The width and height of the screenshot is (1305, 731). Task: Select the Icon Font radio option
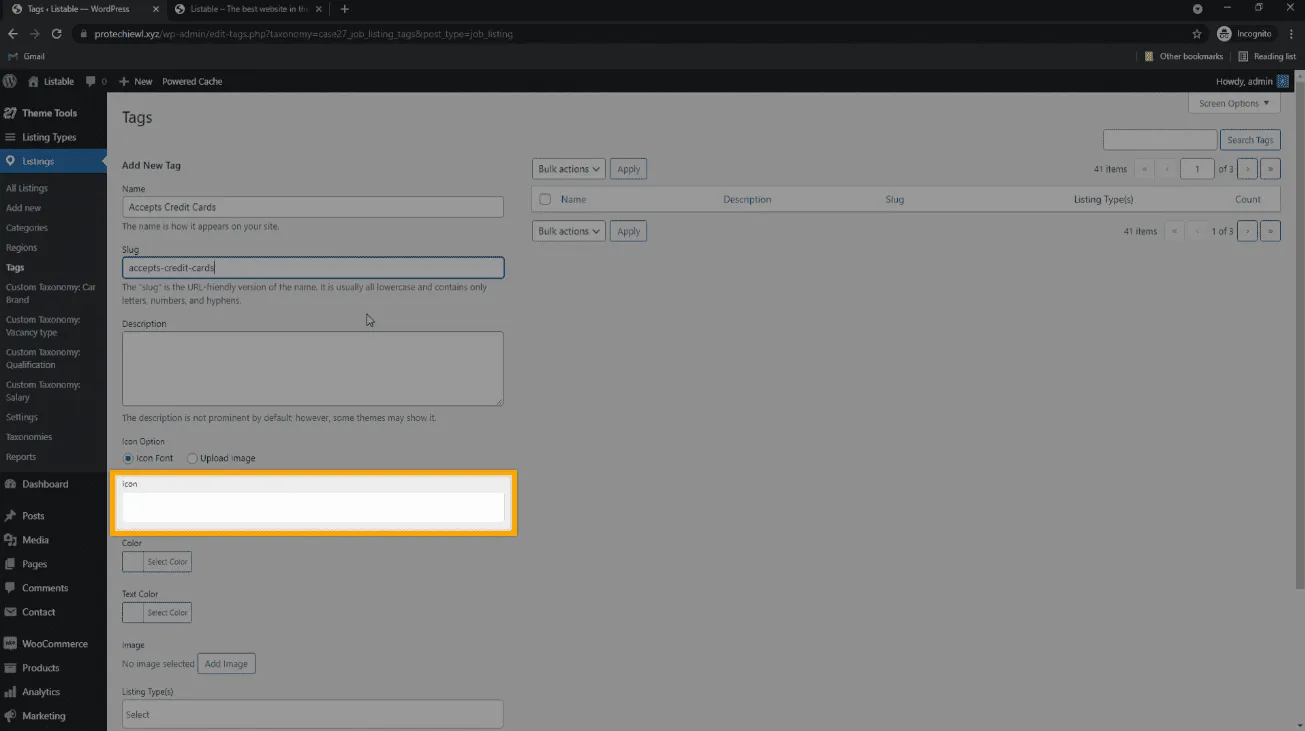click(128, 458)
